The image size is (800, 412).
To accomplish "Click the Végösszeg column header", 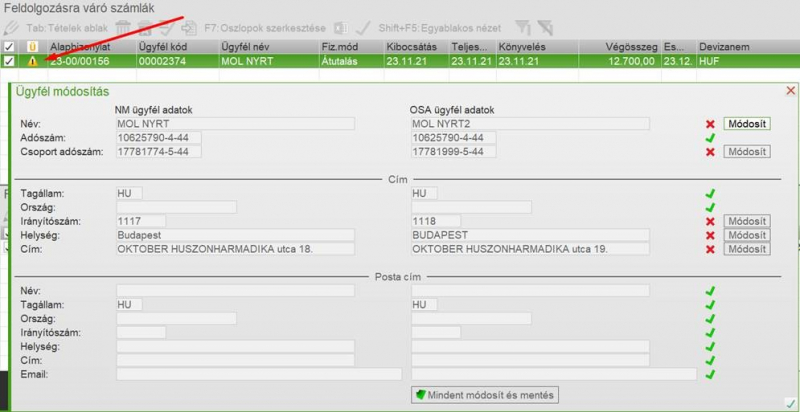I will click(x=619, y=47).
